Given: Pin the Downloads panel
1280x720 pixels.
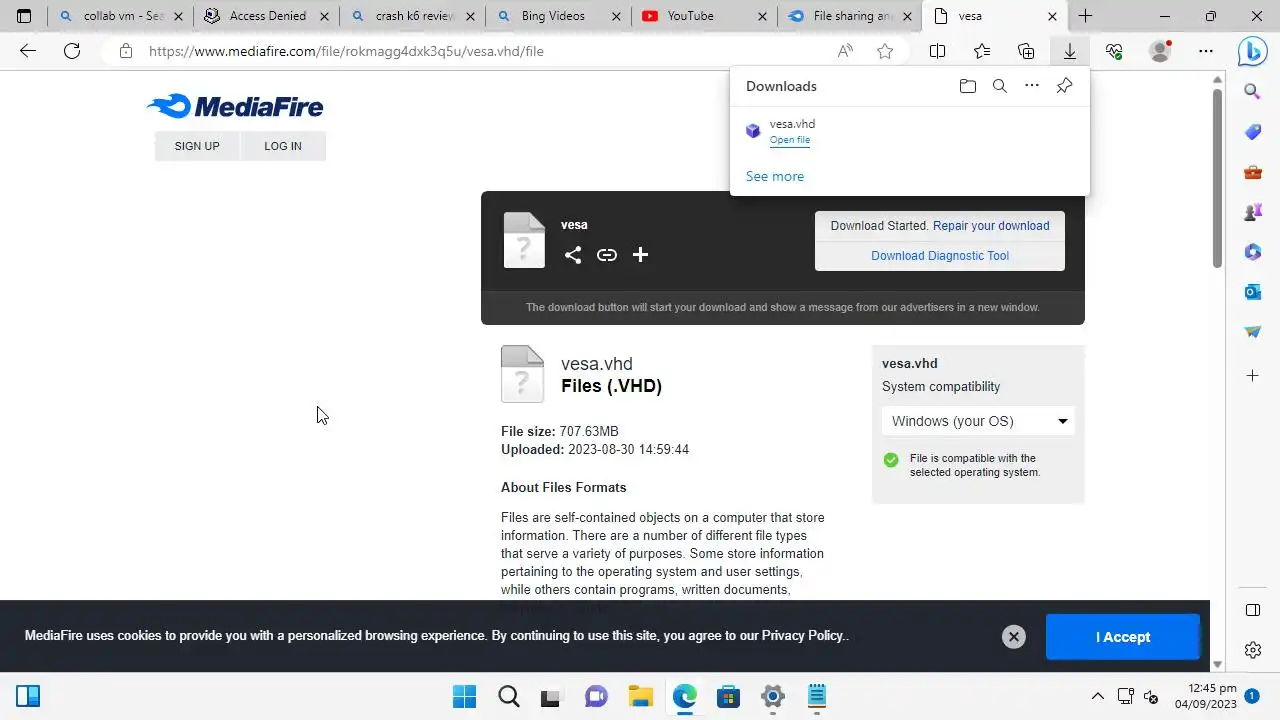Looking at the screenshot, I should (x=1064, y=86).
